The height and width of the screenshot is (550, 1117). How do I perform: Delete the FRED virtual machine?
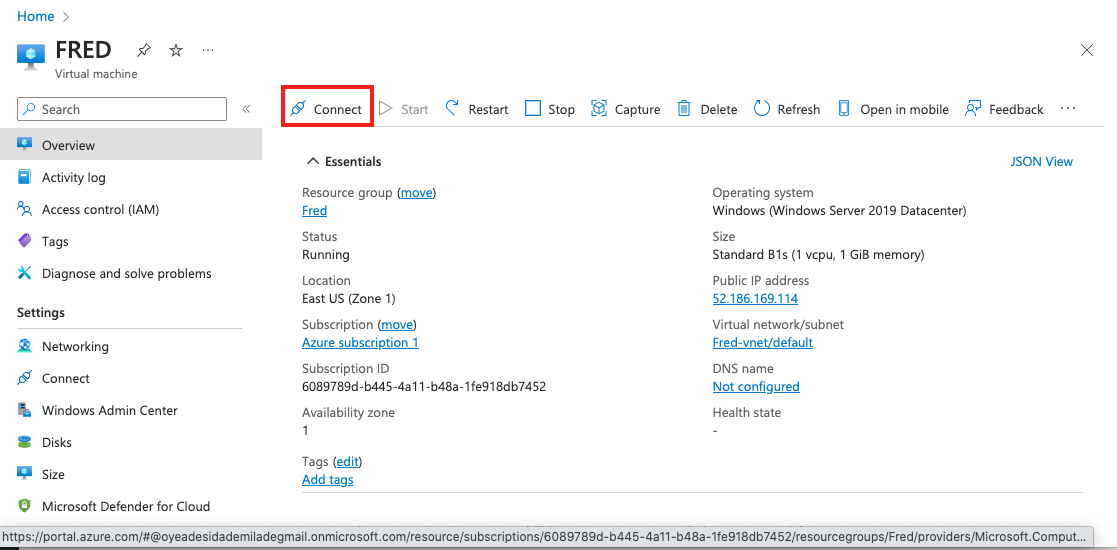click(707, 109)
